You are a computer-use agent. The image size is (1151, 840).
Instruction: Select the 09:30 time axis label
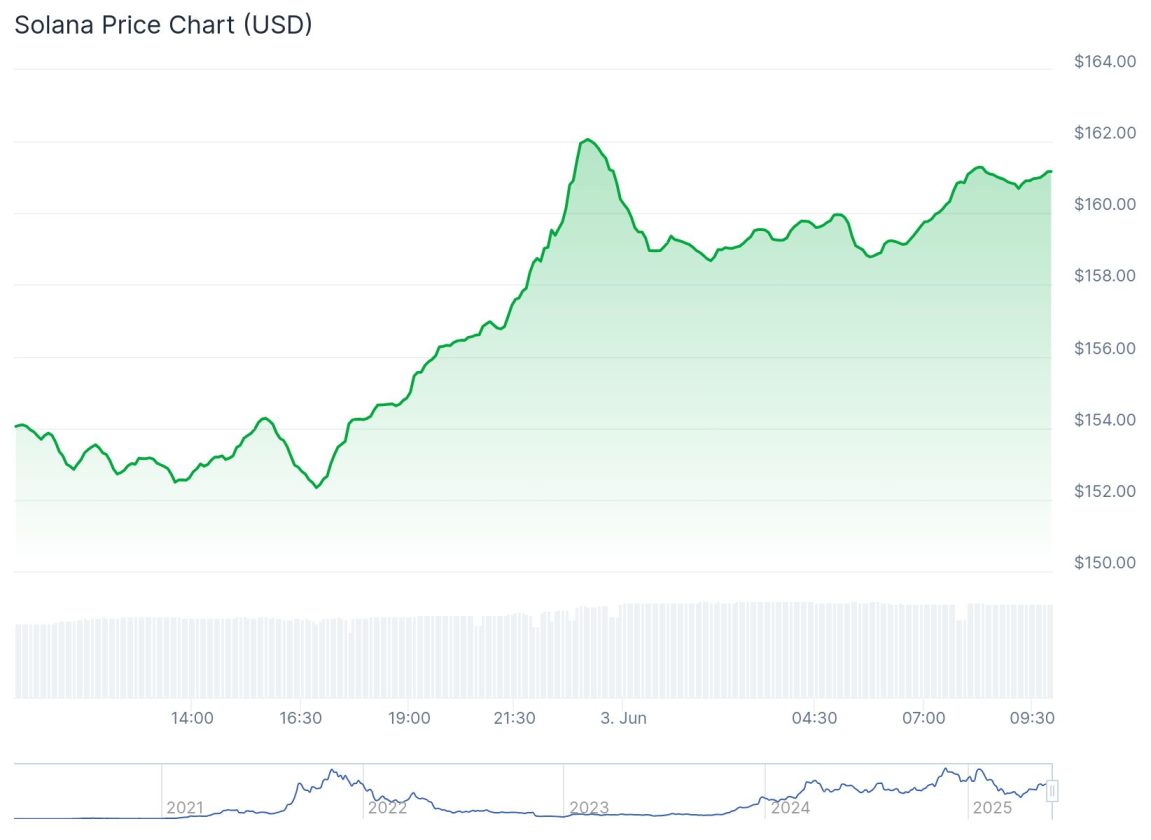click(x=1031, y=718)
